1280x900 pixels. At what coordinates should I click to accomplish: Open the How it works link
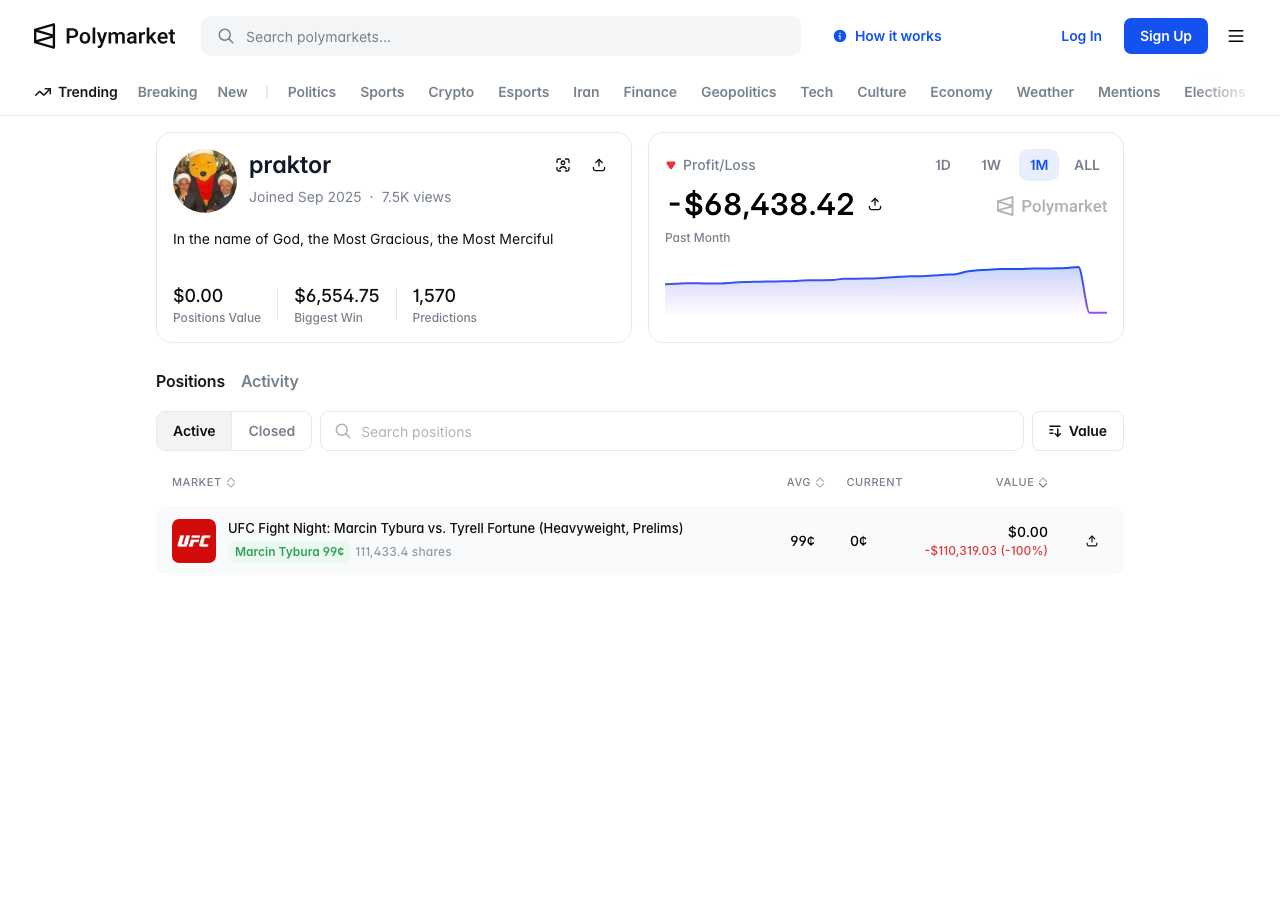tap(887, 36)
